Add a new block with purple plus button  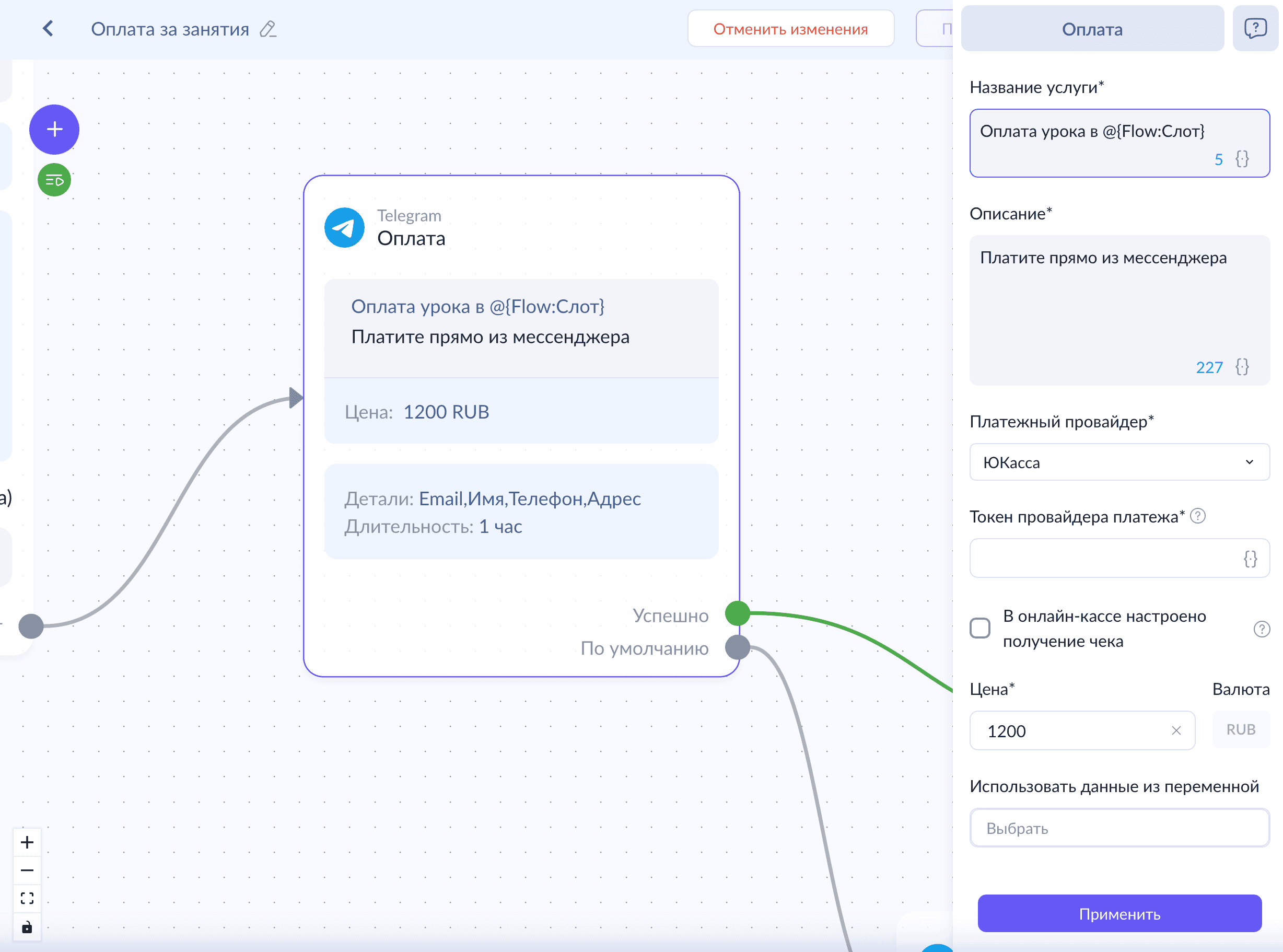coord(54,129)
